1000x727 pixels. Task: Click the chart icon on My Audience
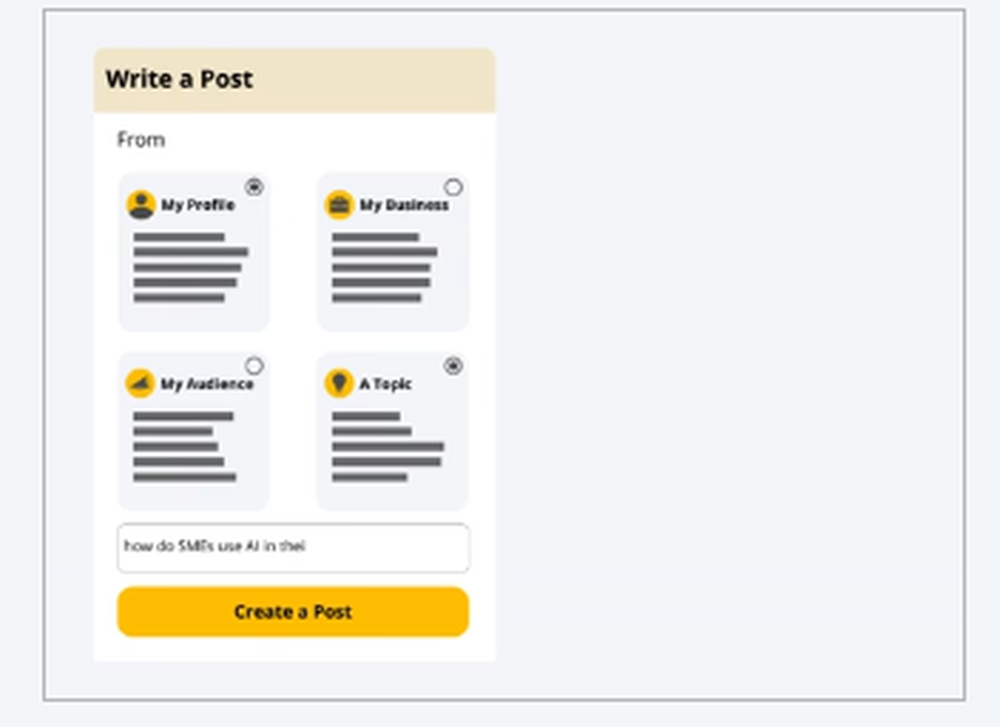(x=141, y=384)
